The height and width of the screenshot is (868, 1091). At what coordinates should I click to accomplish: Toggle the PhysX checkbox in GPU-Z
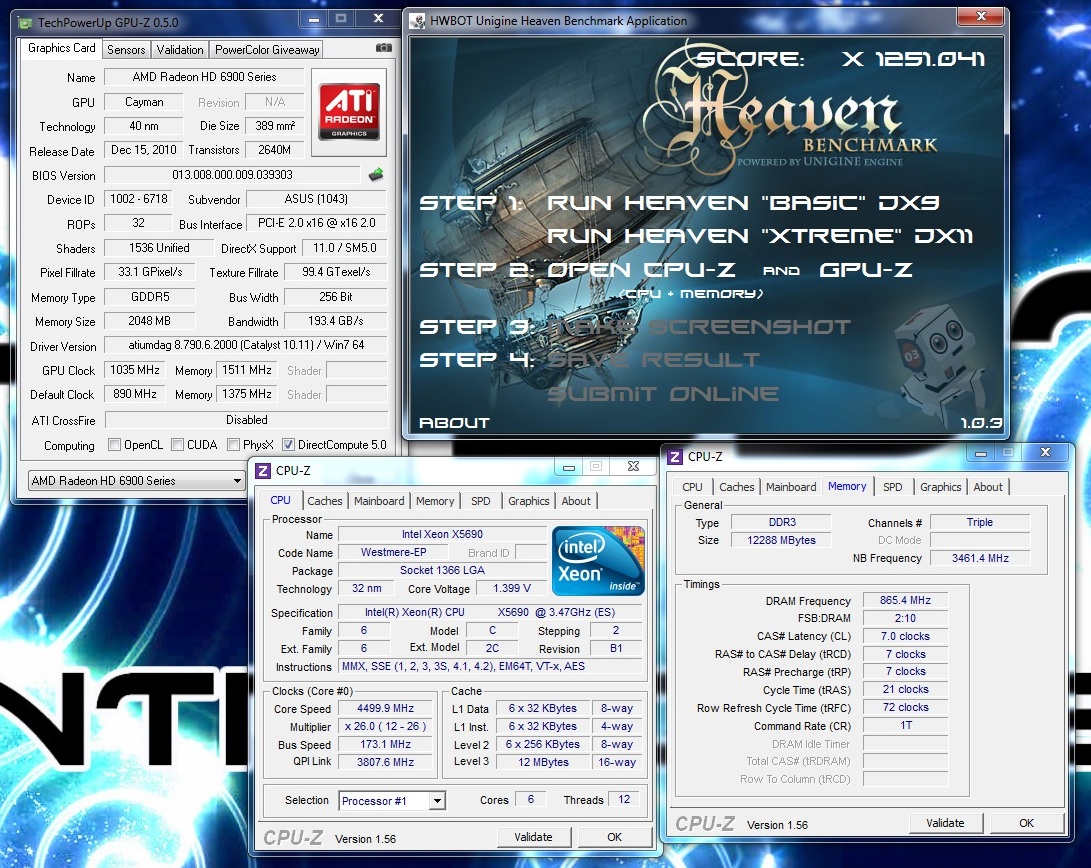coord(234,444)
